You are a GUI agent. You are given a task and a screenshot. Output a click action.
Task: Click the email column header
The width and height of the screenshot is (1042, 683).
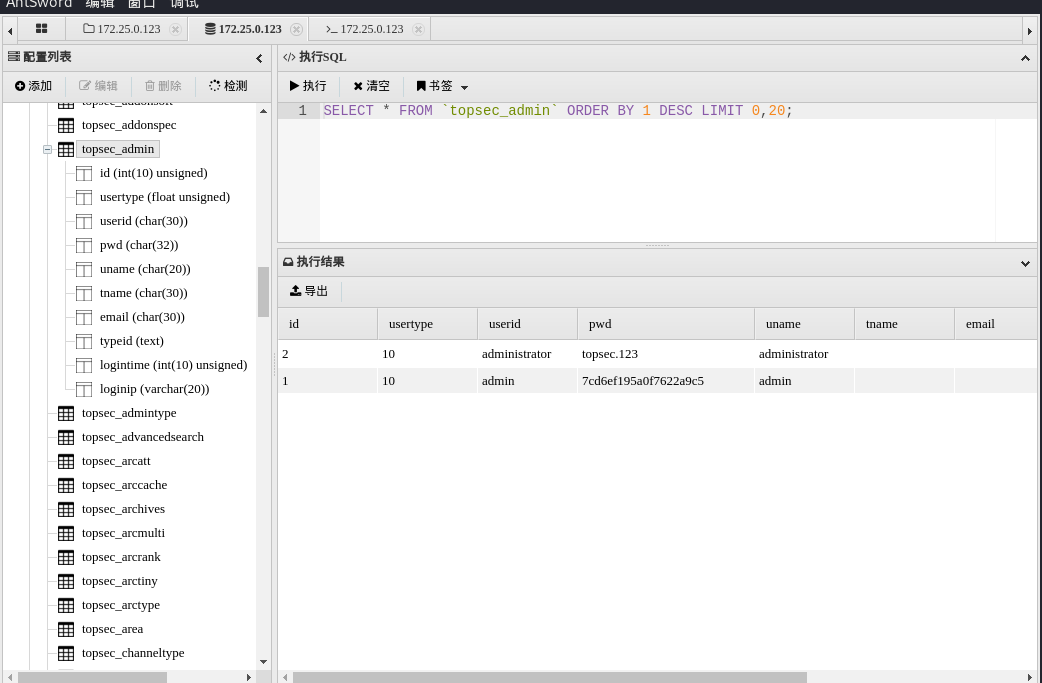tap(995, 324)
